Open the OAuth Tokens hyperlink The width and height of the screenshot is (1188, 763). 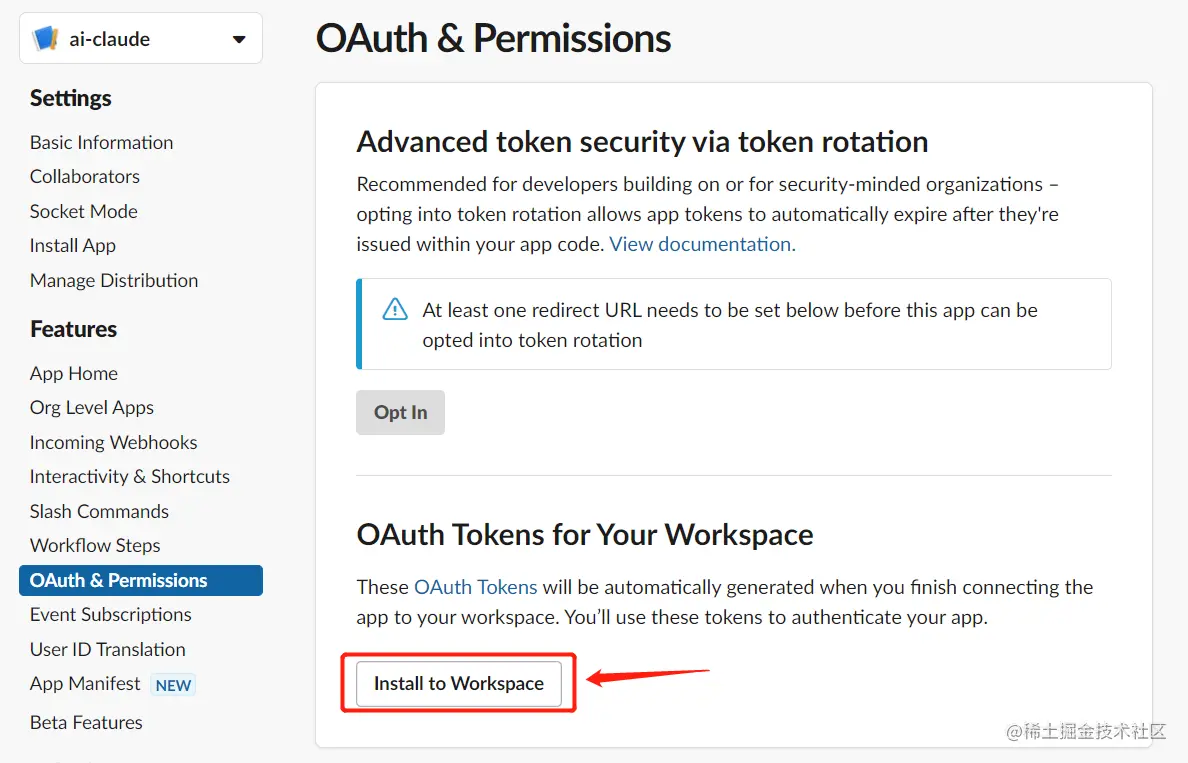coord(476,587)
